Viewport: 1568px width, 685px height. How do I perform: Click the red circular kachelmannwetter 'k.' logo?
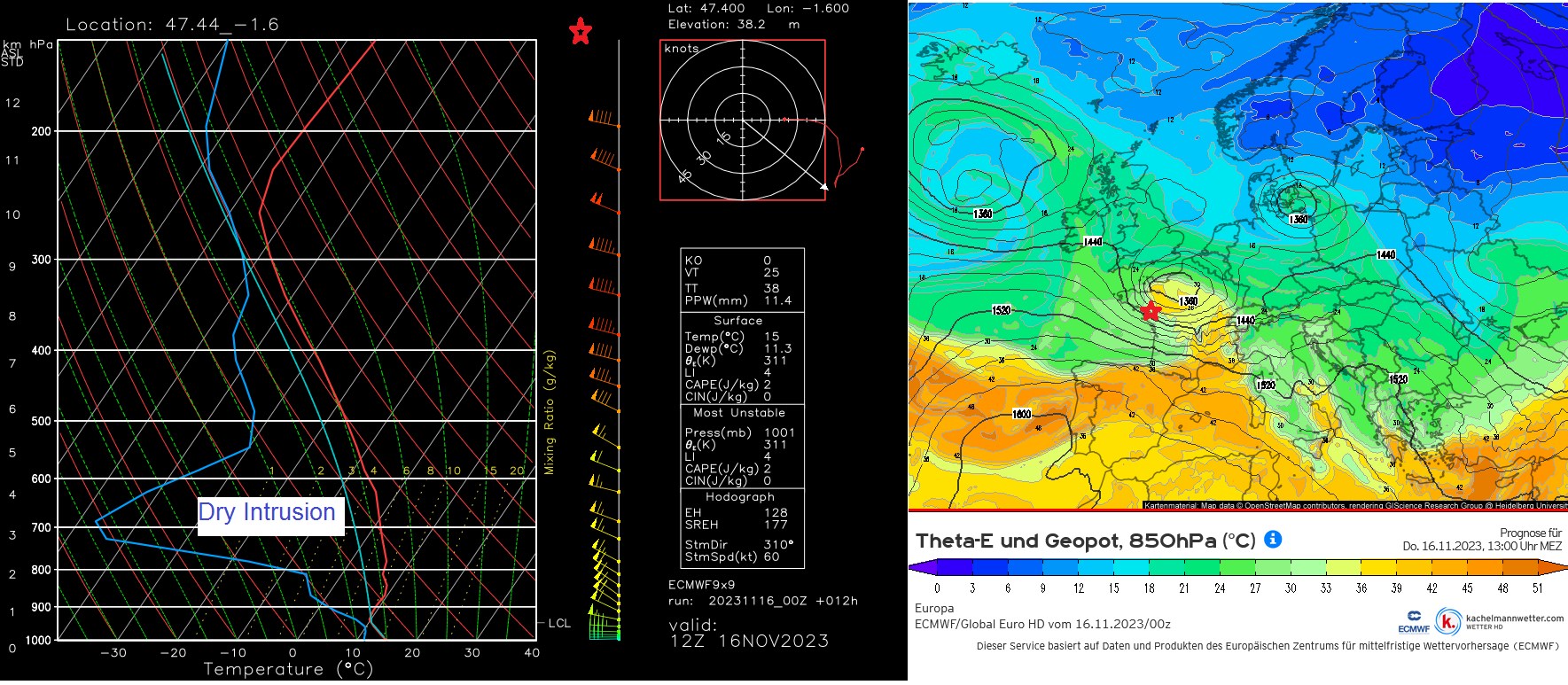click(x=1447, y=622)
